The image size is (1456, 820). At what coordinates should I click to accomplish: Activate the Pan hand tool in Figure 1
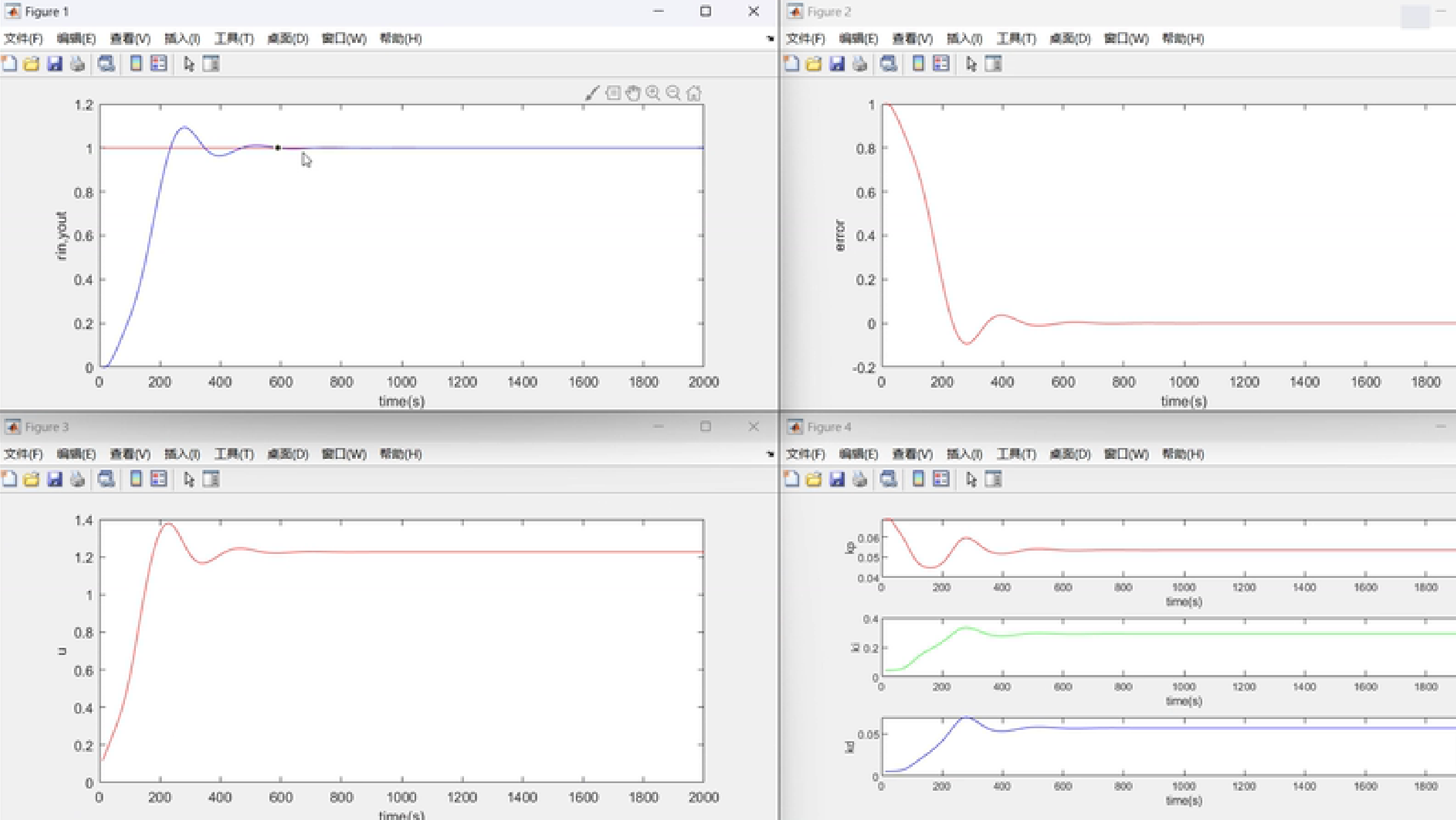click(x=633, y=93)
